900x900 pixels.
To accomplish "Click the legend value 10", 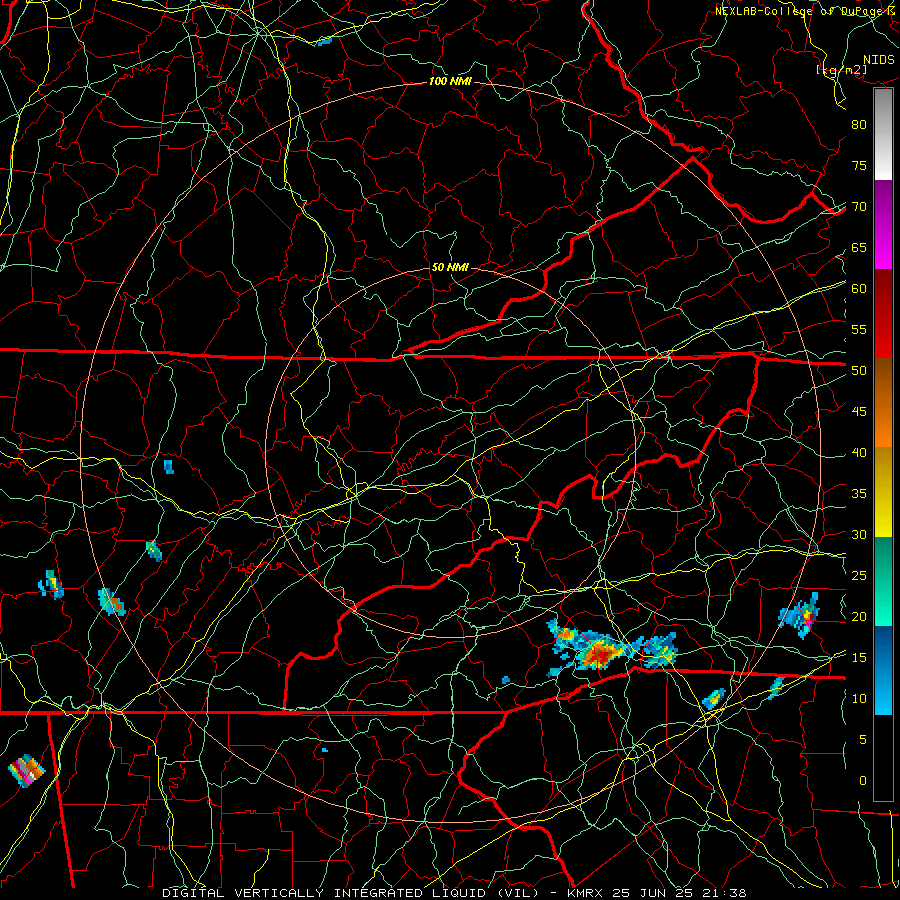I will pyautogui.click(x=859, y=699).
